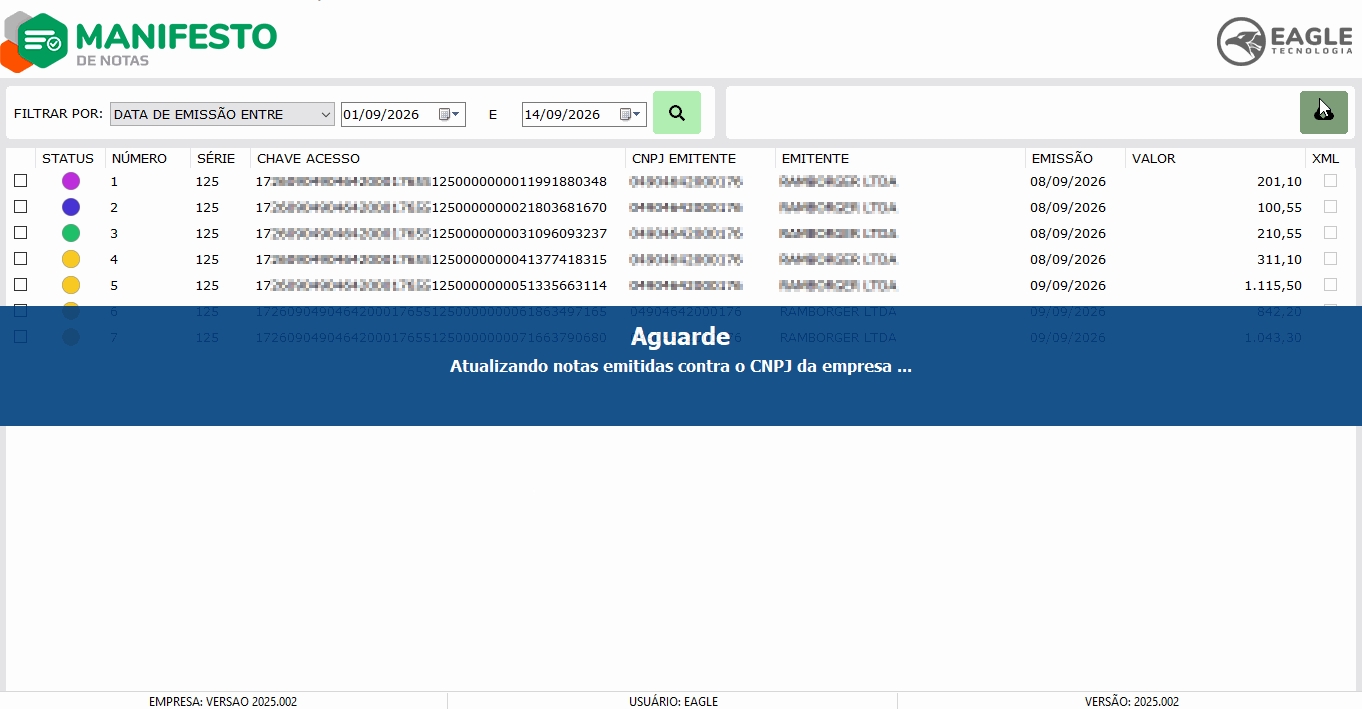Image resolution: width=1362 pixels, height=709 pixels.
Task: Click the STATUS column header
Action: click(68, 158)
